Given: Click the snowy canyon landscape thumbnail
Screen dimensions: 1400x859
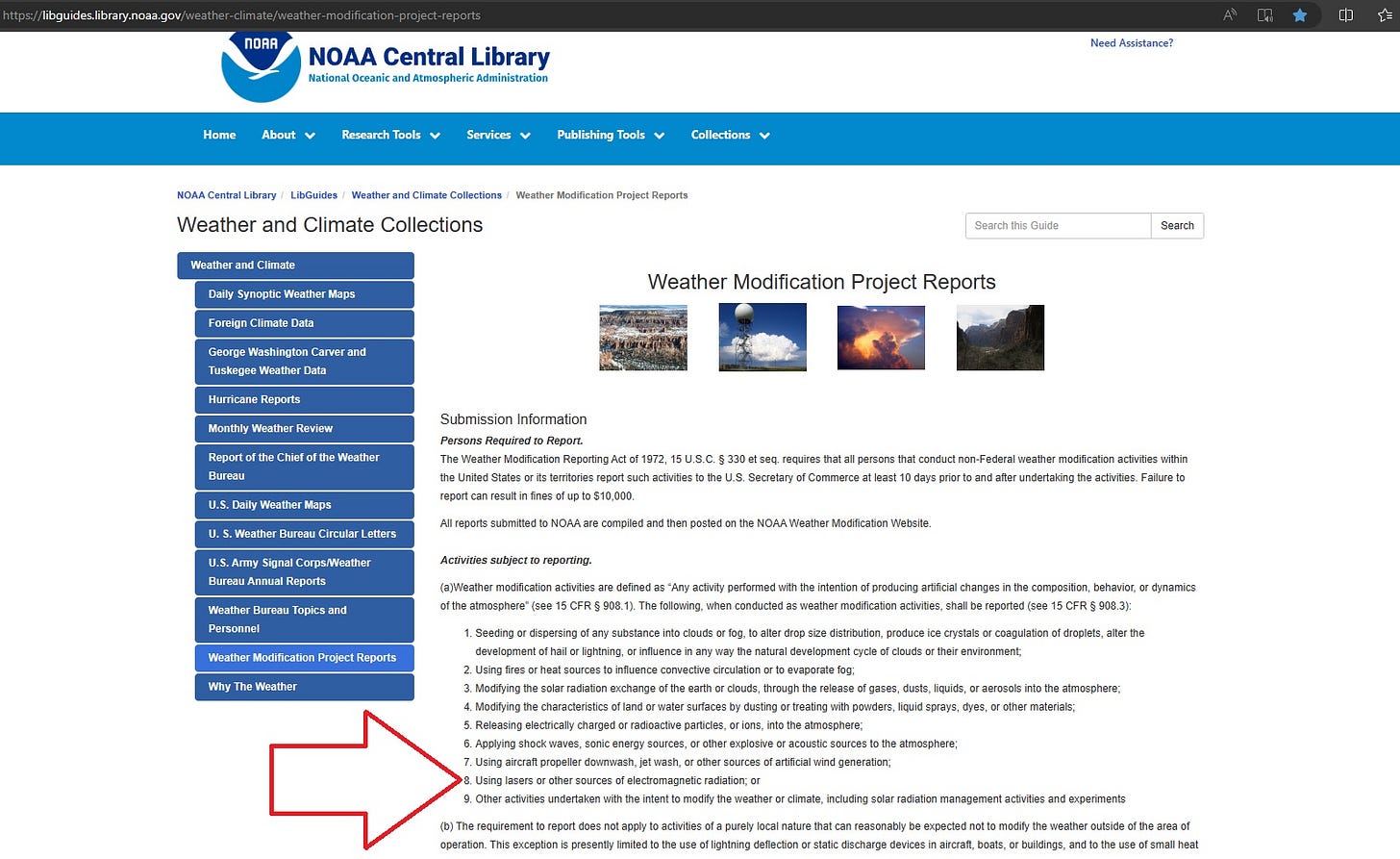Looking at the screenshot, I should [x=643, y=338].
